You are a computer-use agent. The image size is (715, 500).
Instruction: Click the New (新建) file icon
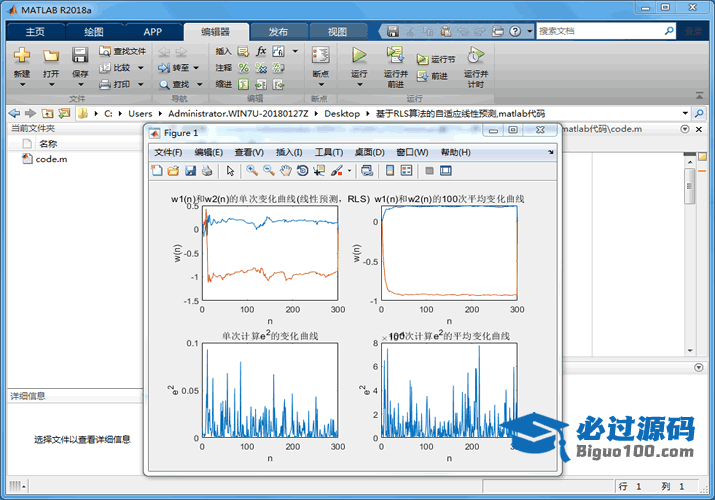coord(21,55)
